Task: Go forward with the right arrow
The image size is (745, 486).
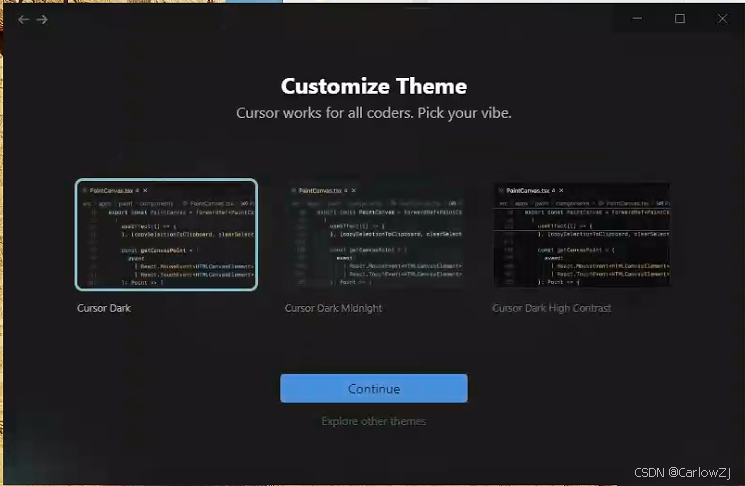Action: (x=42, y=19)
